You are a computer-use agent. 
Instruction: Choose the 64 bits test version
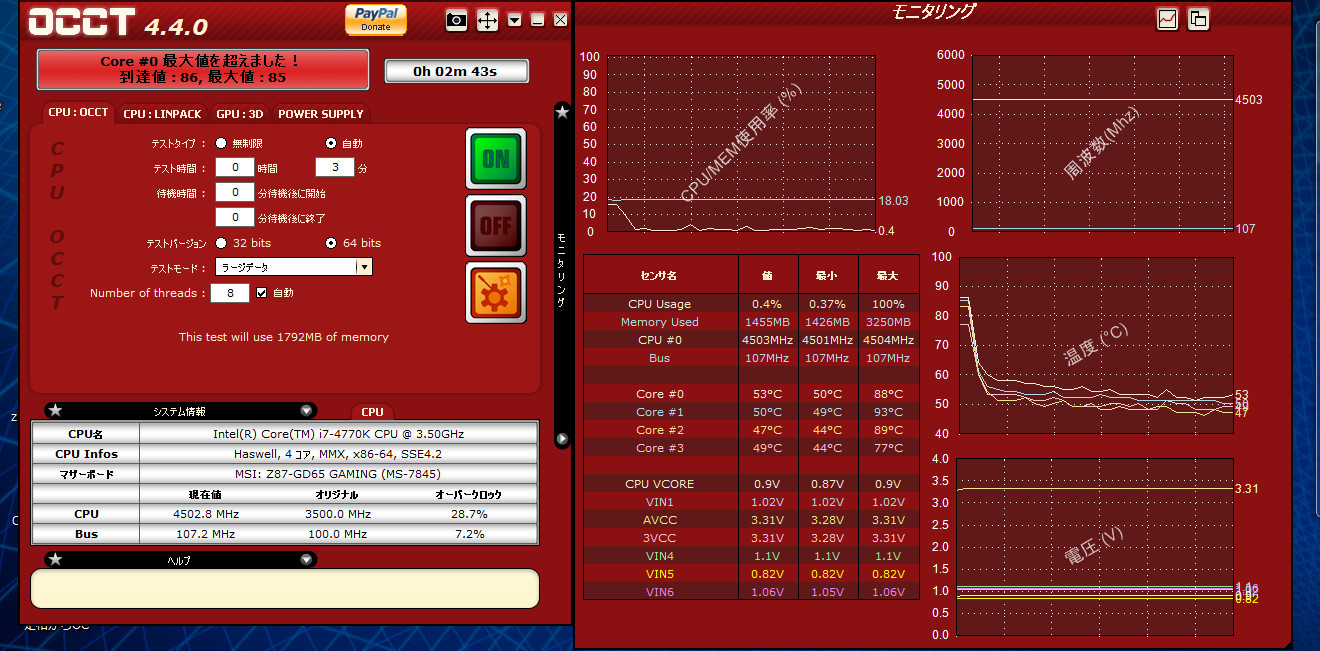[x=331, y=243]
